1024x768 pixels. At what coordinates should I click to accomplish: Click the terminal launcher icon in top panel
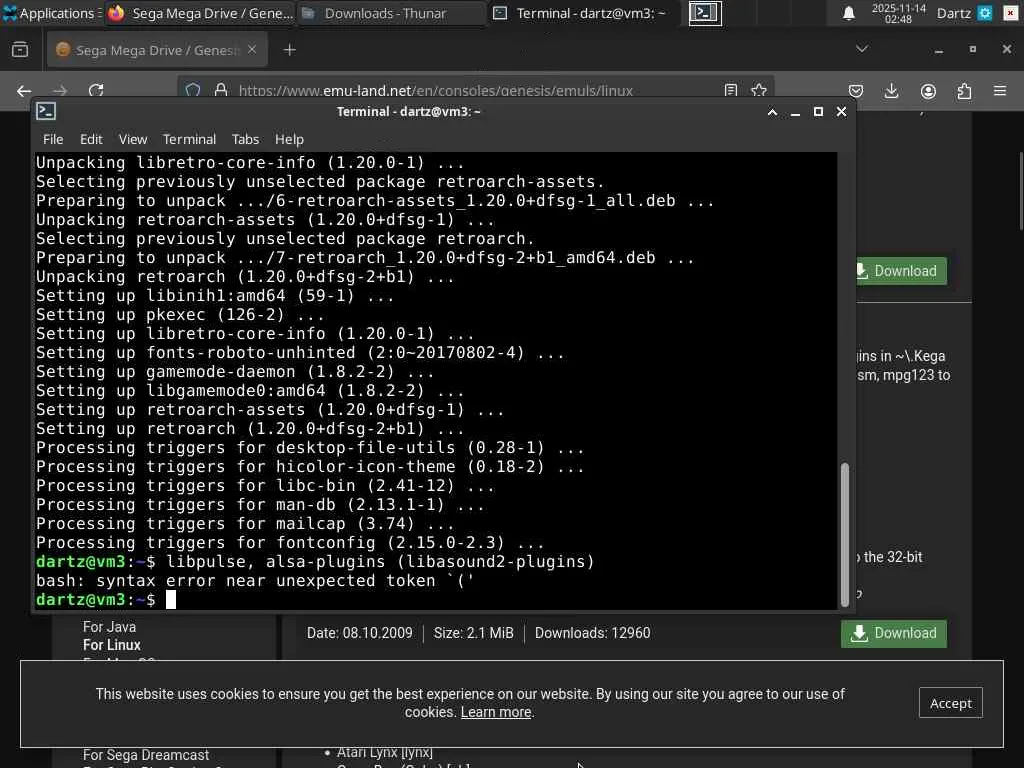(705, 13)
